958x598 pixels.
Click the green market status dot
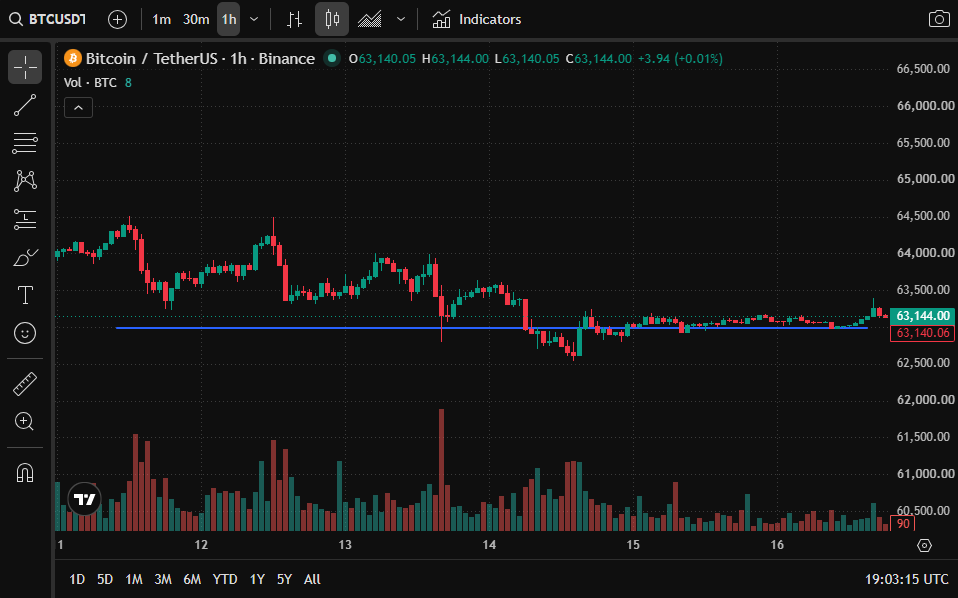332,59
